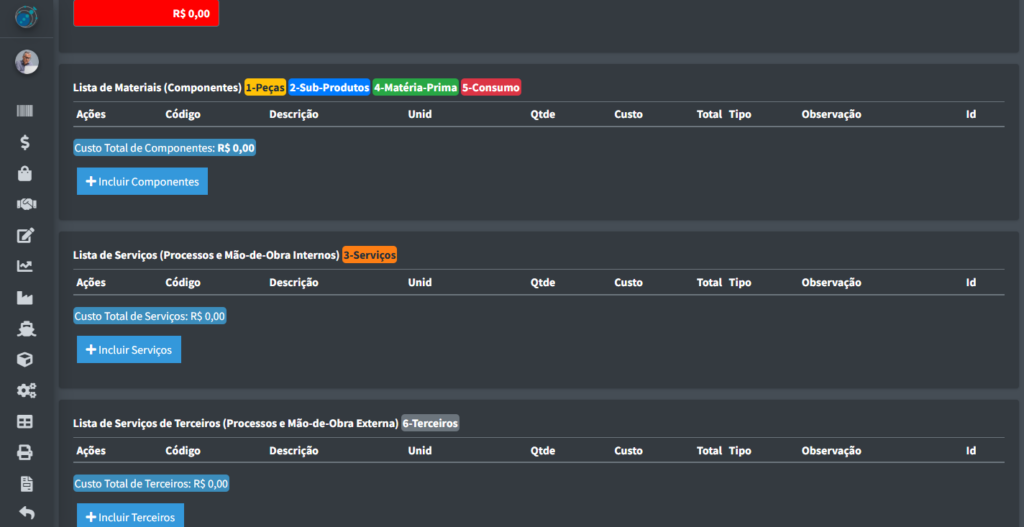The width and height of the screenshot is (1024, 527).
Task: Click the back arrow sidebar icon
Action: tap(26, 513)
